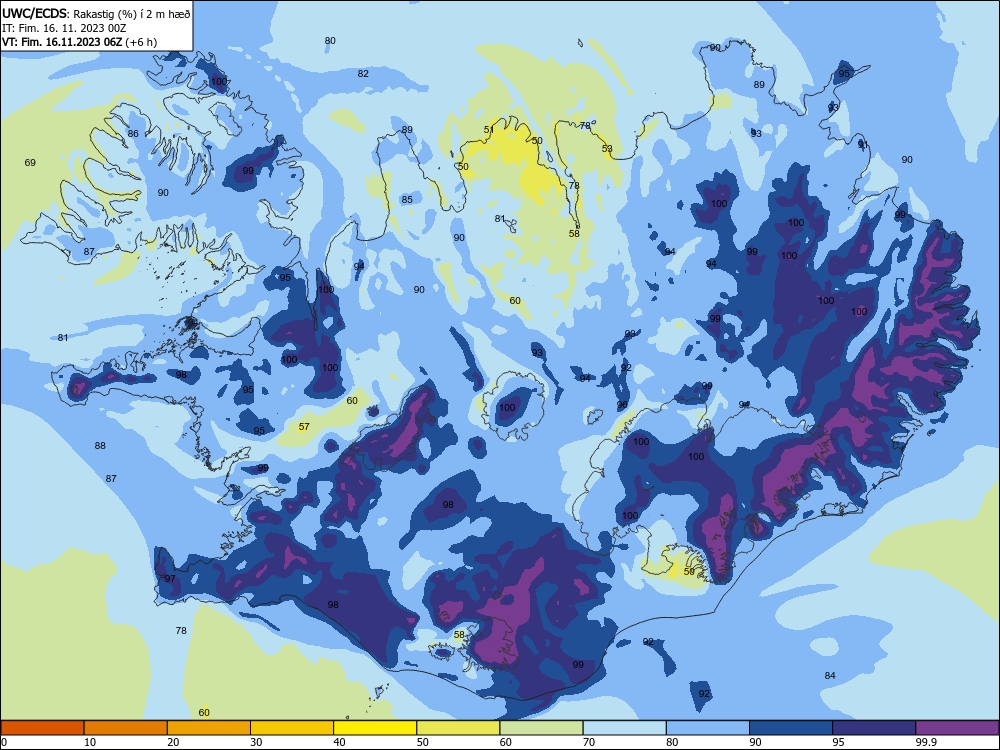Viewport: 1000px width, 750px height.
Task: Click the 57 humidity value on the map
Action: coord(304,427)
